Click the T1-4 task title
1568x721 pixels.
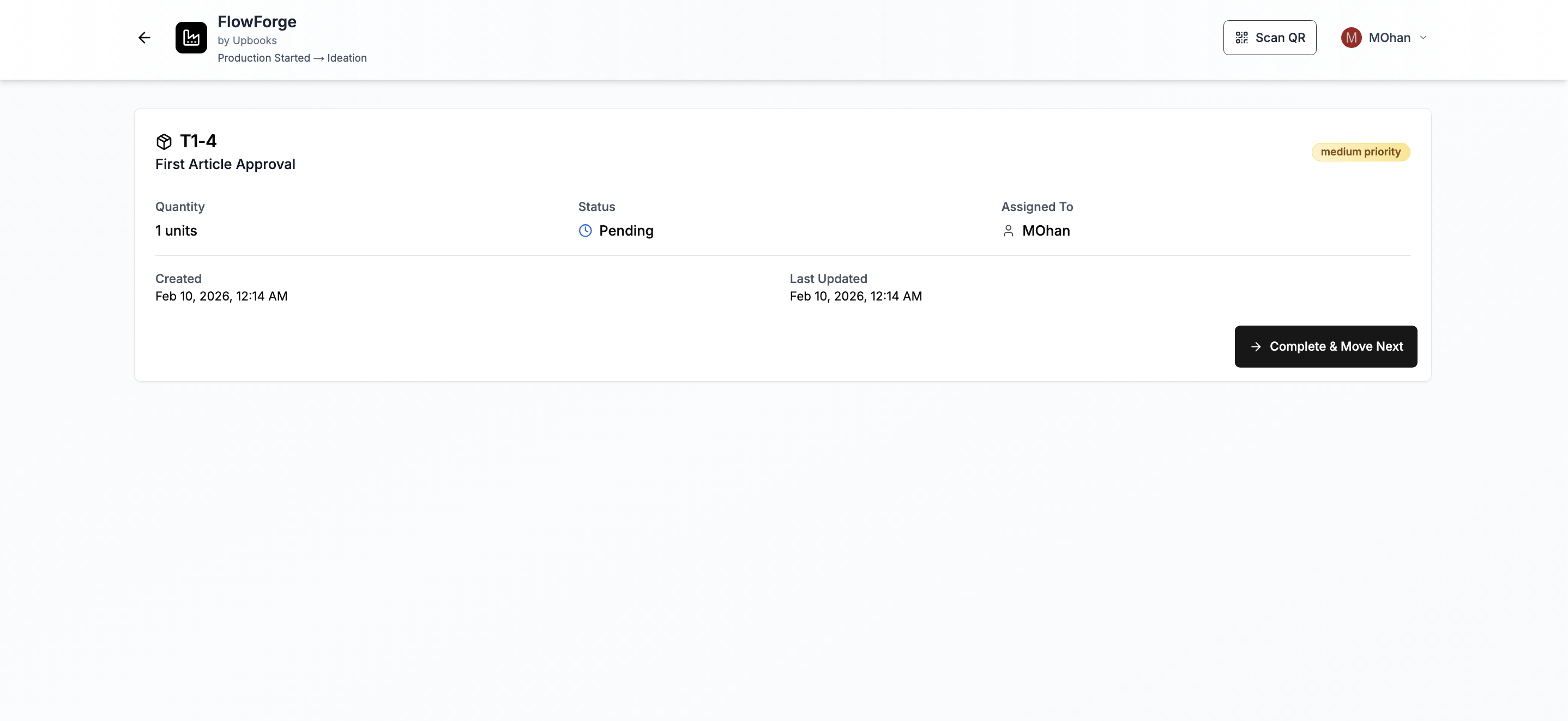pos(198,141)
